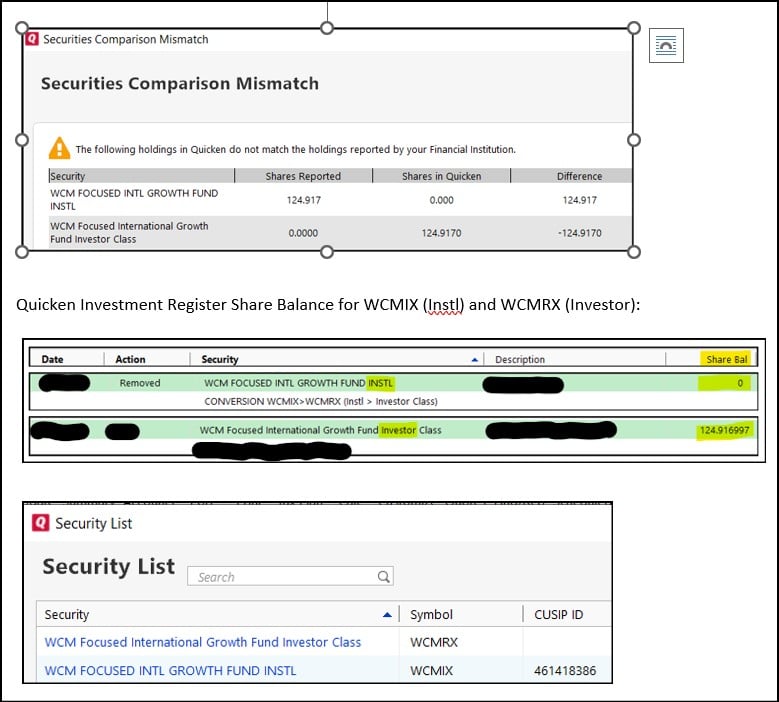Click the WCMRX symbol cell
The width and height of the screenshot is (779, 702).
(x=434, y=642)
